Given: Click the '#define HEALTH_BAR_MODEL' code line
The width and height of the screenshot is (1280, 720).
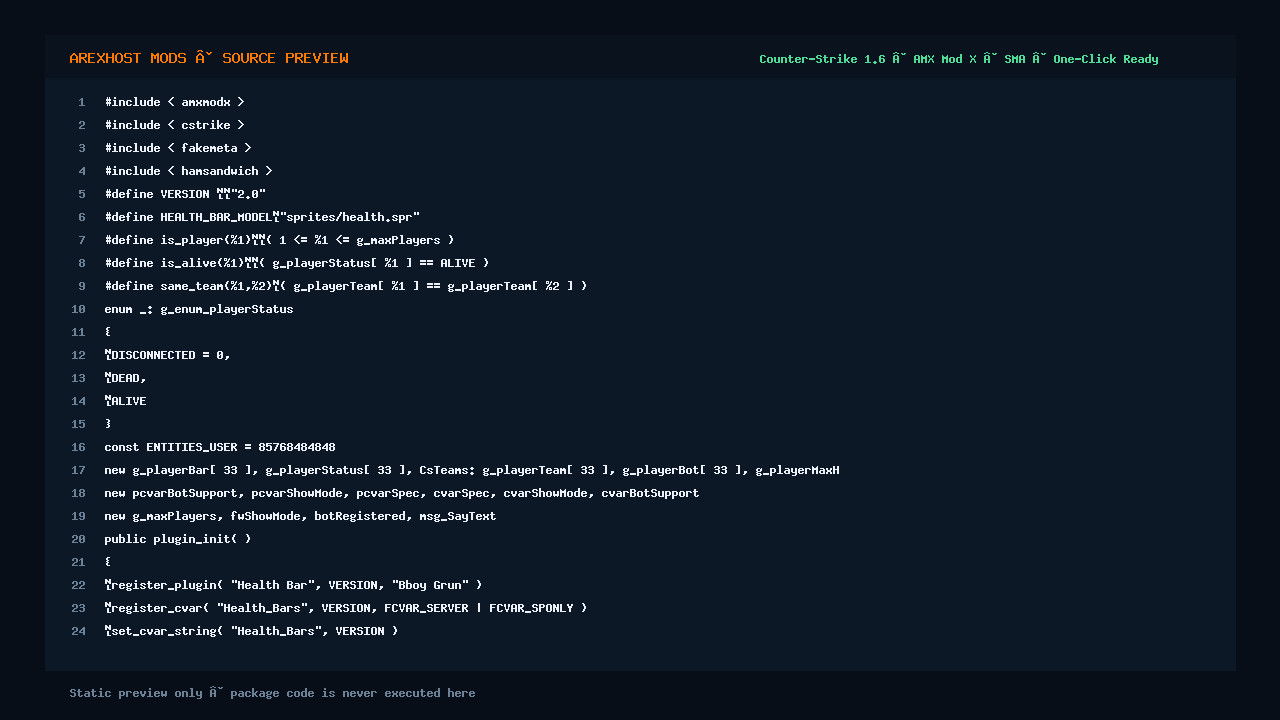Looking at the screenshot, I should click(x=262, y=217).
